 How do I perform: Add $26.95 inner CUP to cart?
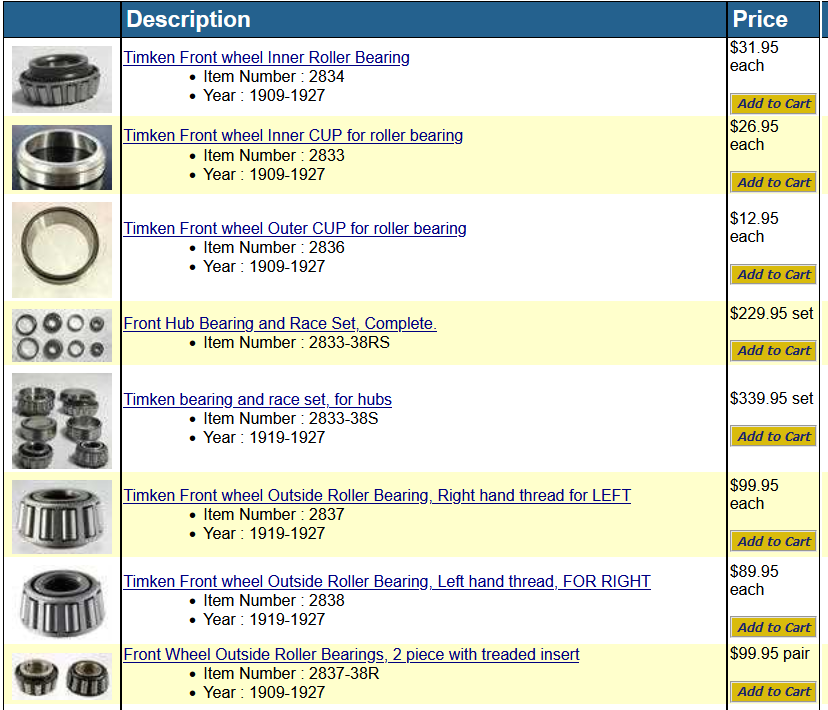point(773,183)
